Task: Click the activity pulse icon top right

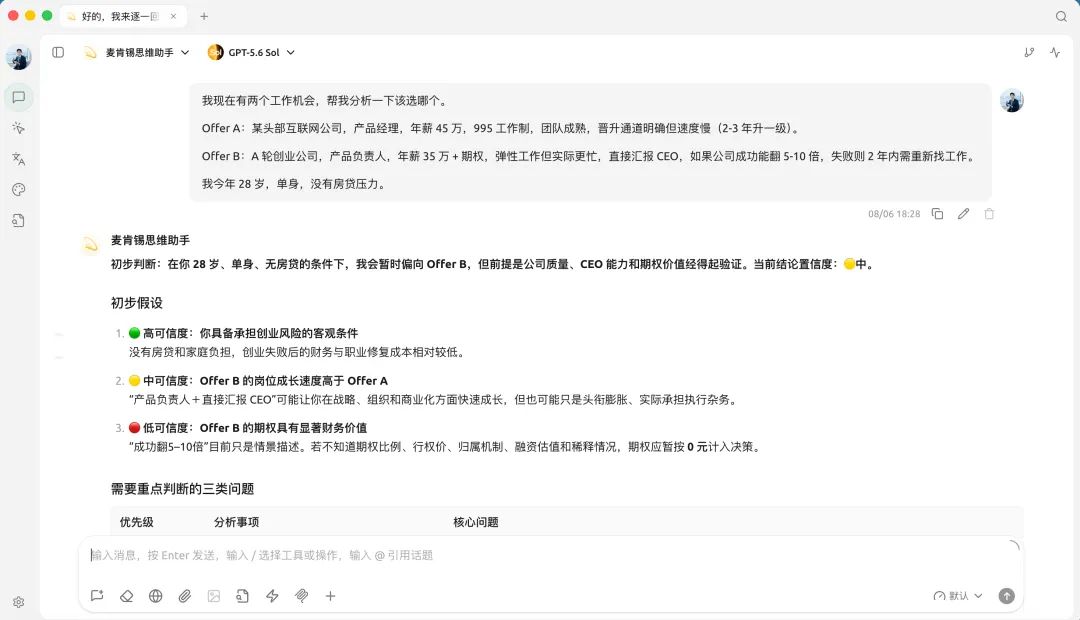Action: [x=1055, y=52]
